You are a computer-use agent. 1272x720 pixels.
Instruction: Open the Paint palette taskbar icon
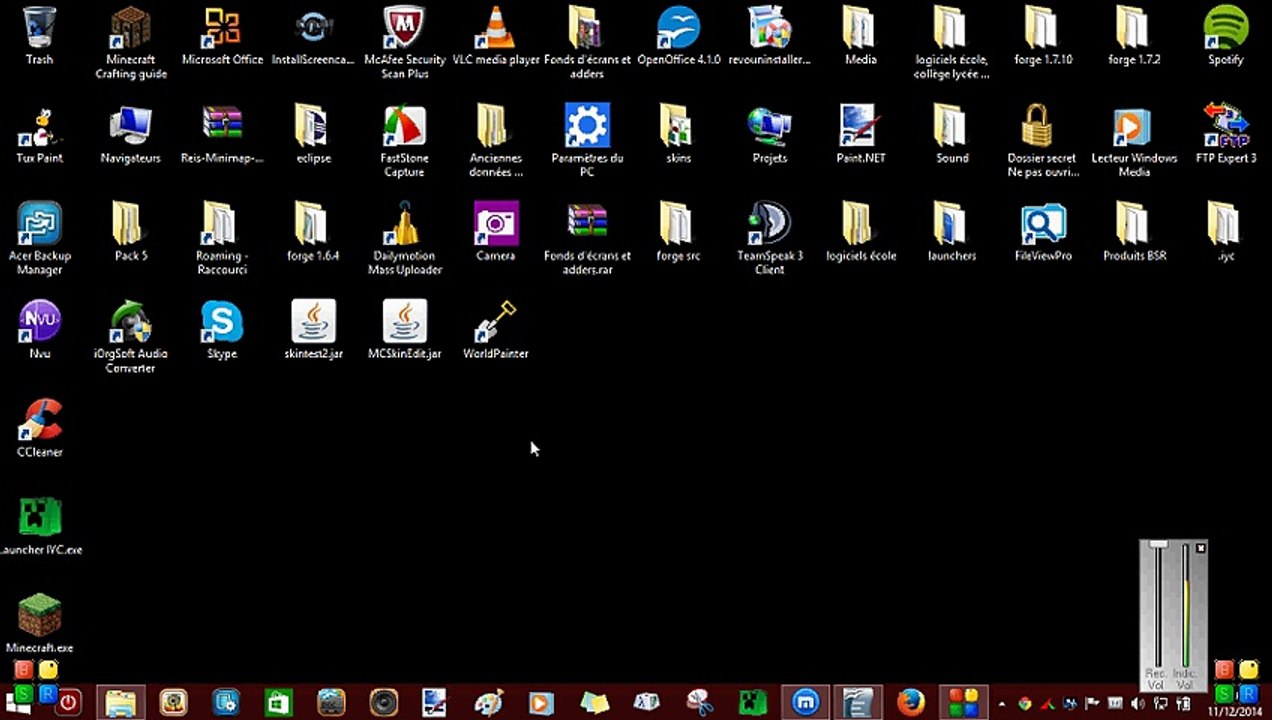coord(489,703)
